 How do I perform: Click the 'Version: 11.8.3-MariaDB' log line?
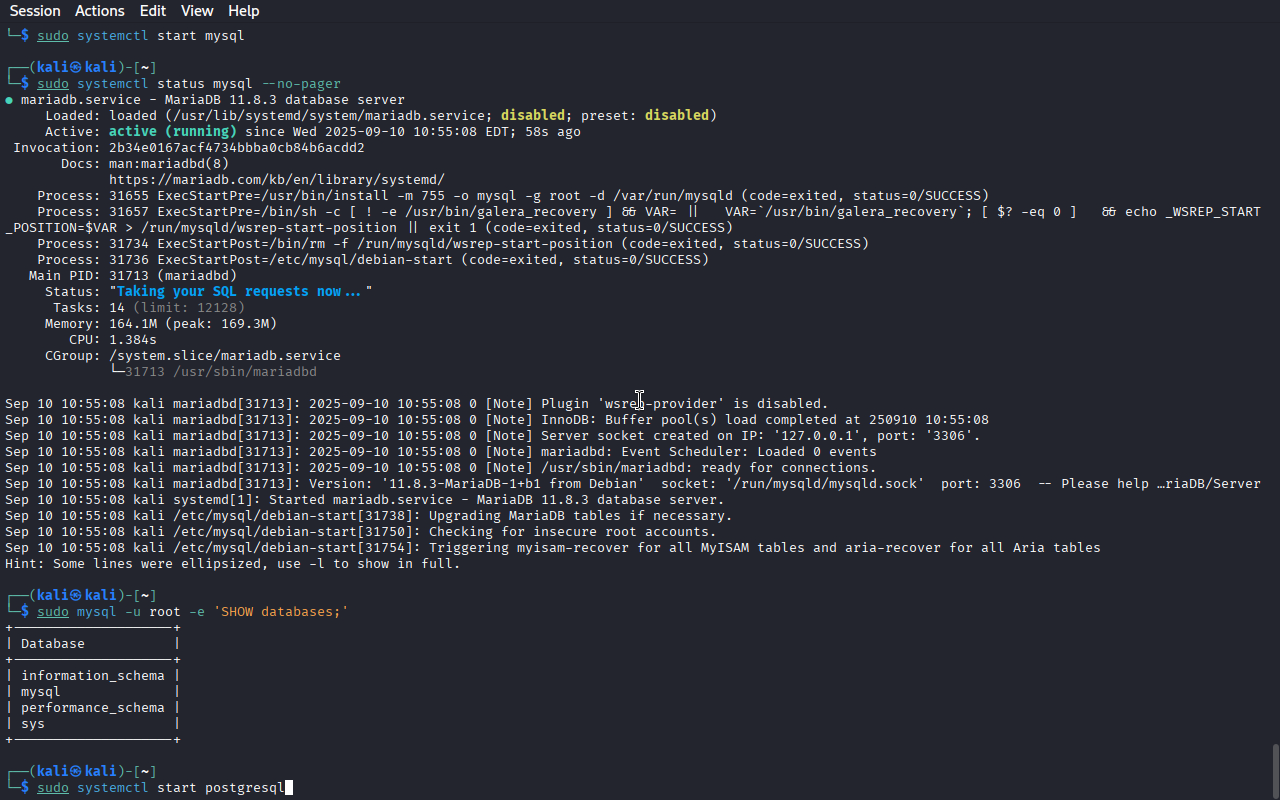(633, 484)
